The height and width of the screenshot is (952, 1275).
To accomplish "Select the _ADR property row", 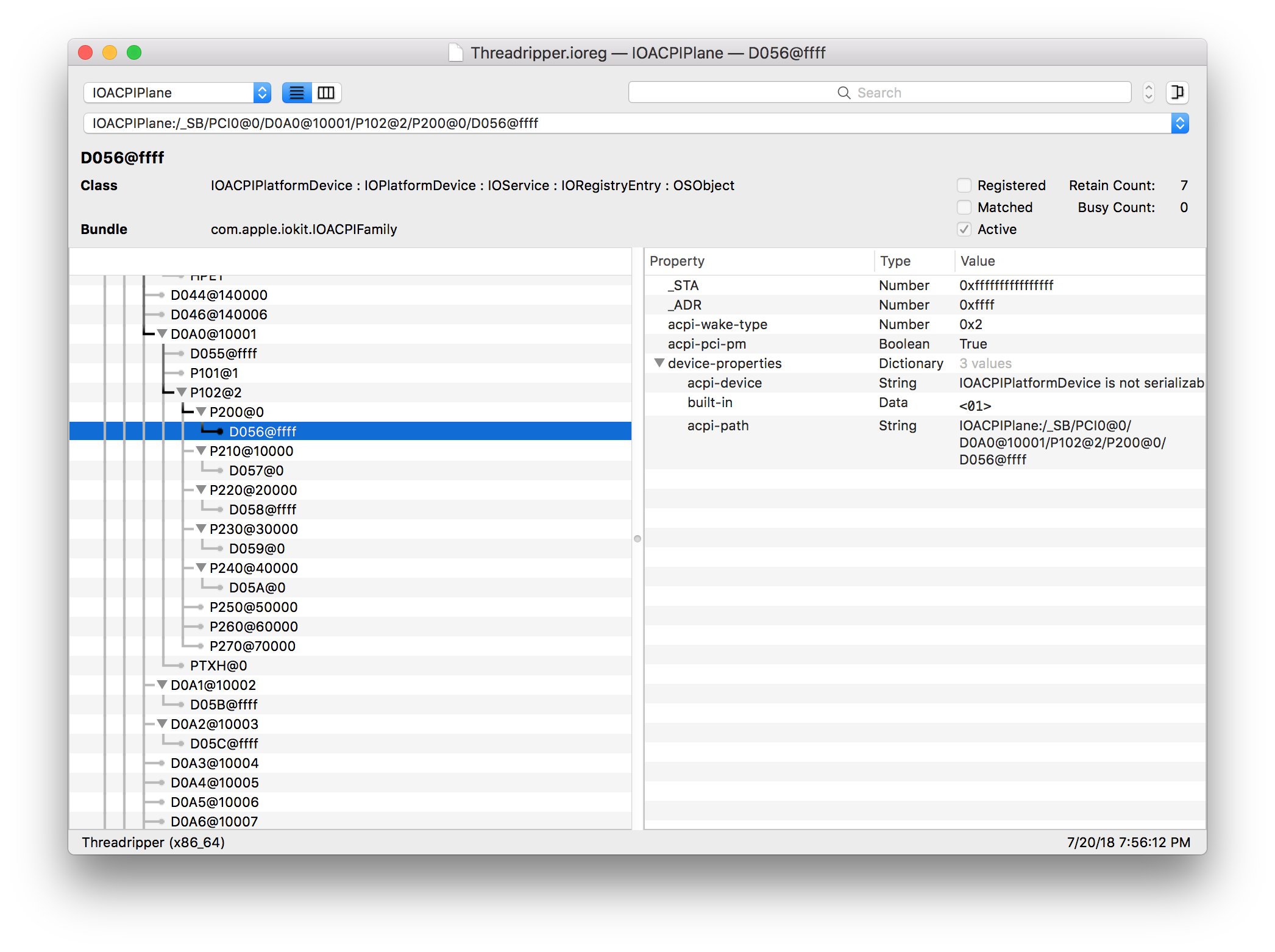I will [925, 305].
